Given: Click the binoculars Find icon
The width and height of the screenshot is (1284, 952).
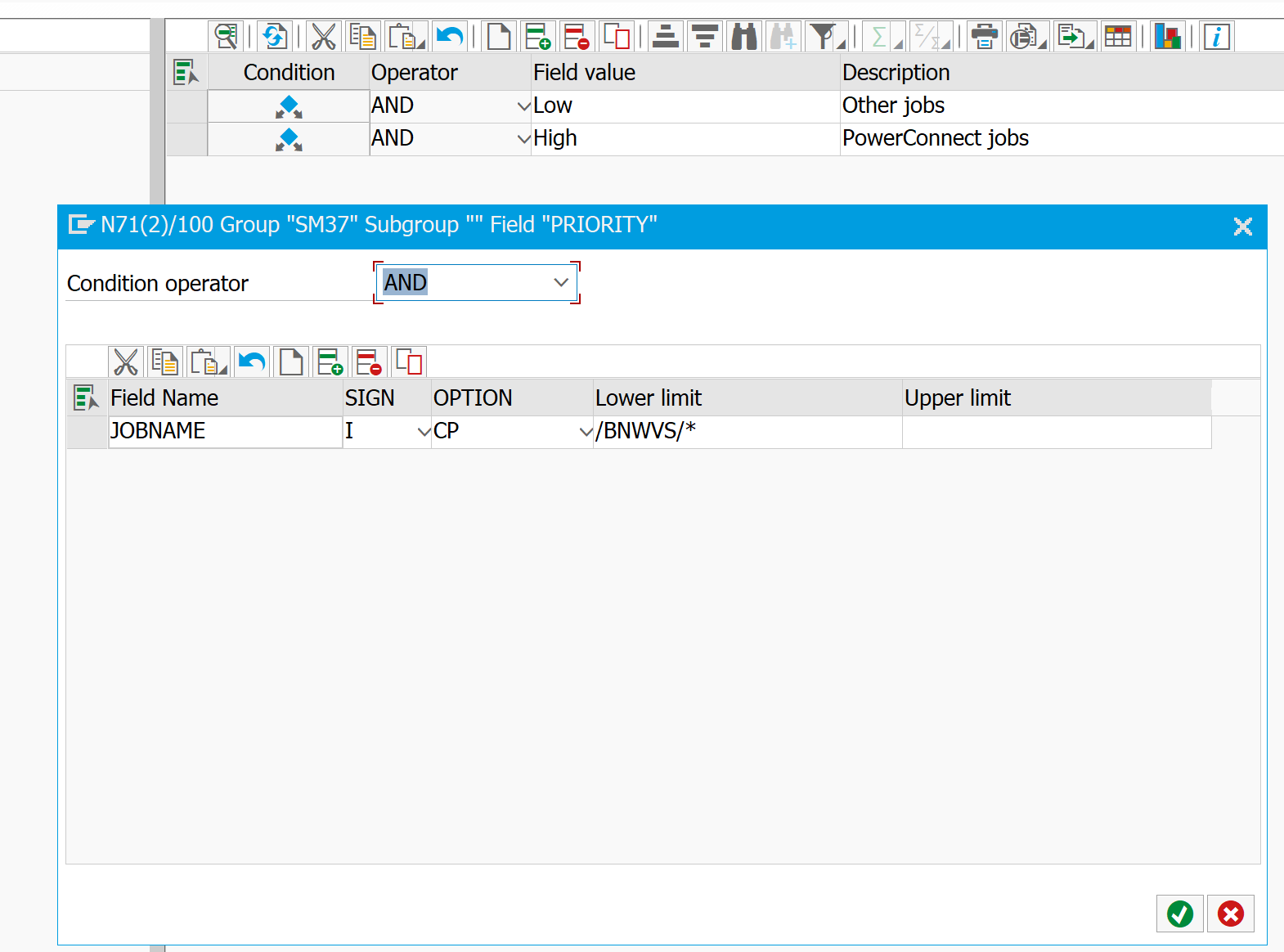Looking at the screenshot, I should pos(743,37).
